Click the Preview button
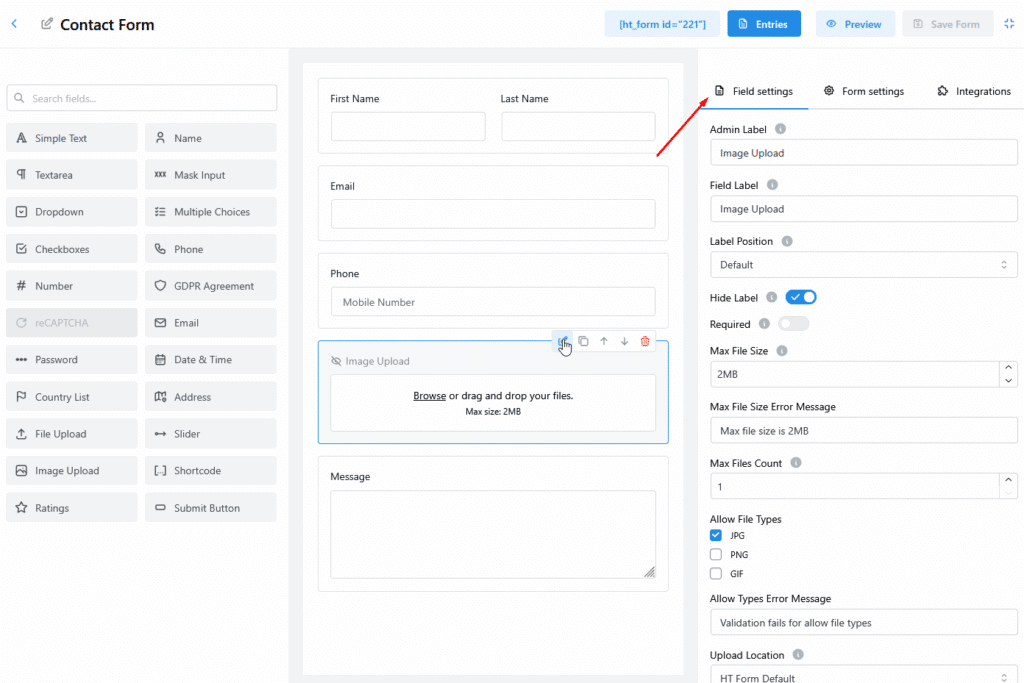1024x683 pixels. coord(854,24)
